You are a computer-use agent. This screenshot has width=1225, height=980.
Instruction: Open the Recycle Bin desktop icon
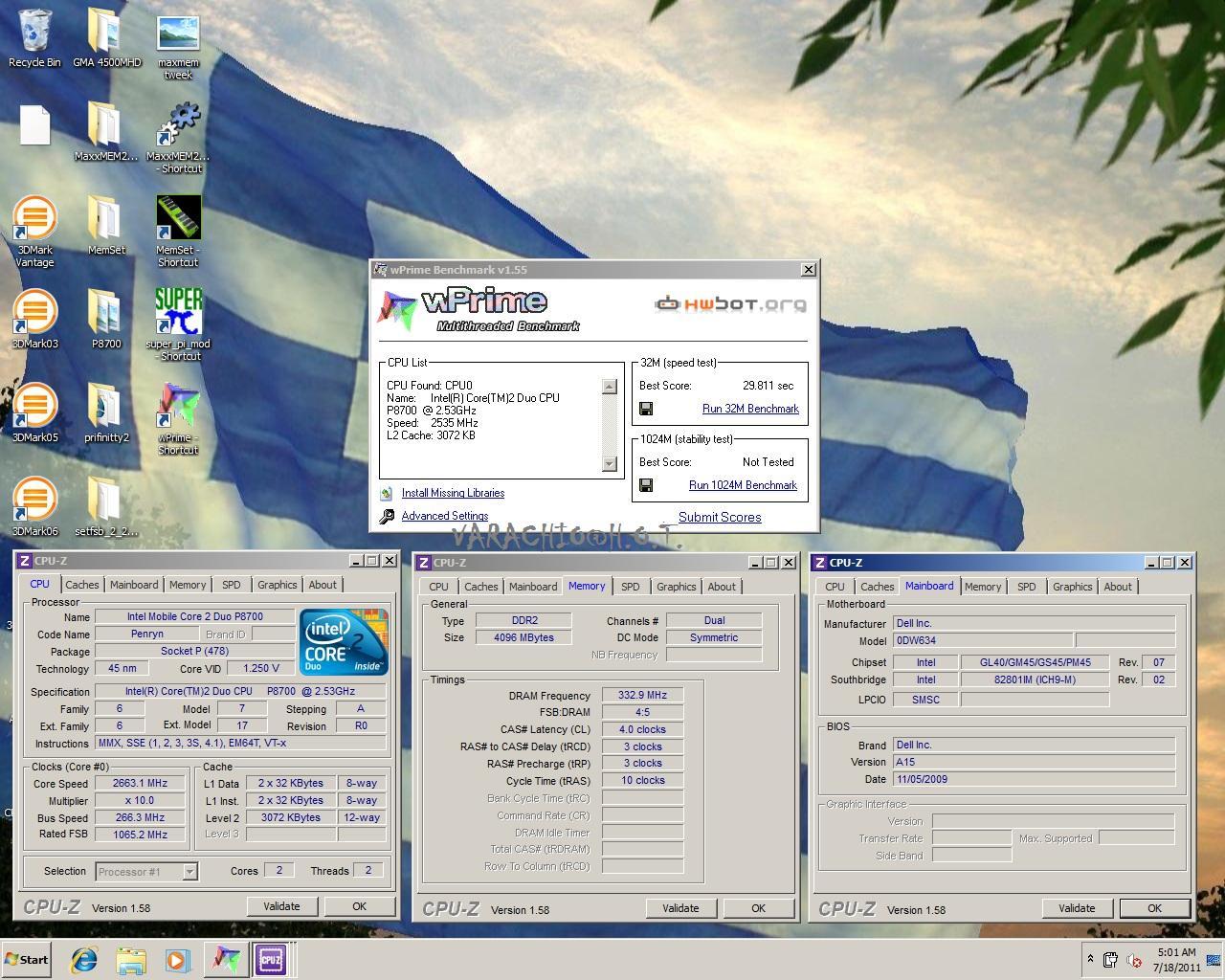coord(34,38)
